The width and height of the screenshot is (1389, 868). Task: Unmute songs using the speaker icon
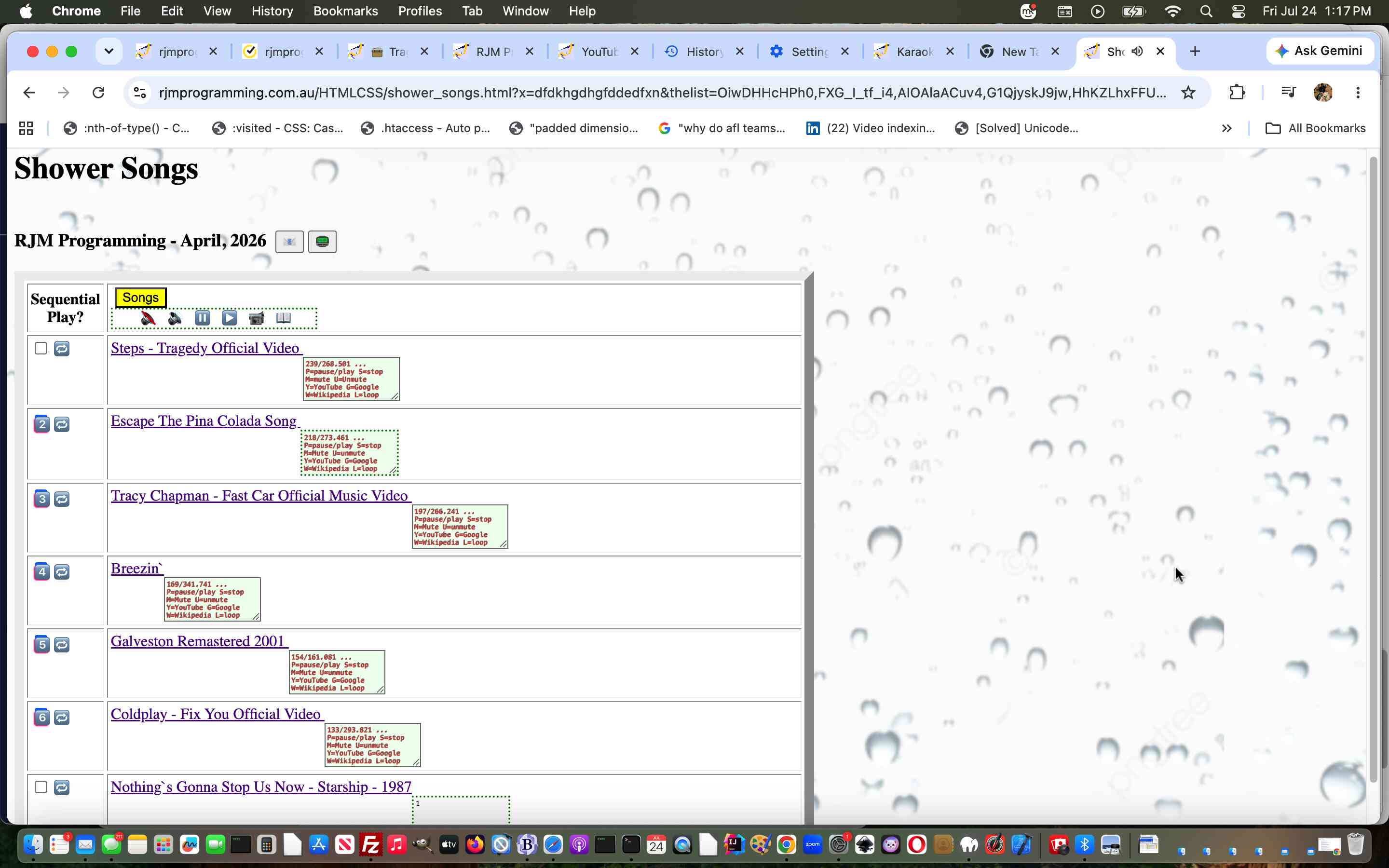[175, 318]
